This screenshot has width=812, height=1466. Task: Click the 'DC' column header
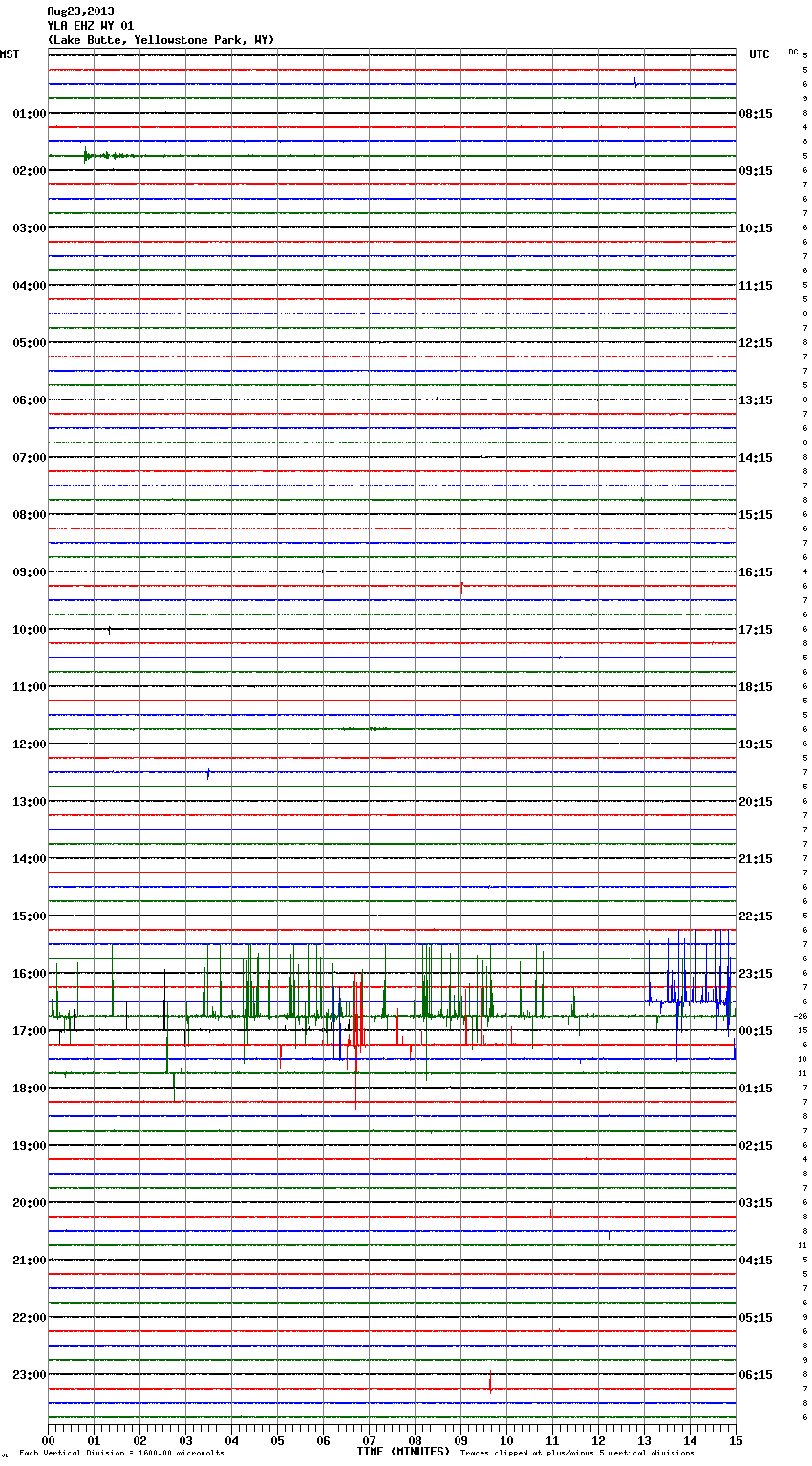(x=793, y=52)
